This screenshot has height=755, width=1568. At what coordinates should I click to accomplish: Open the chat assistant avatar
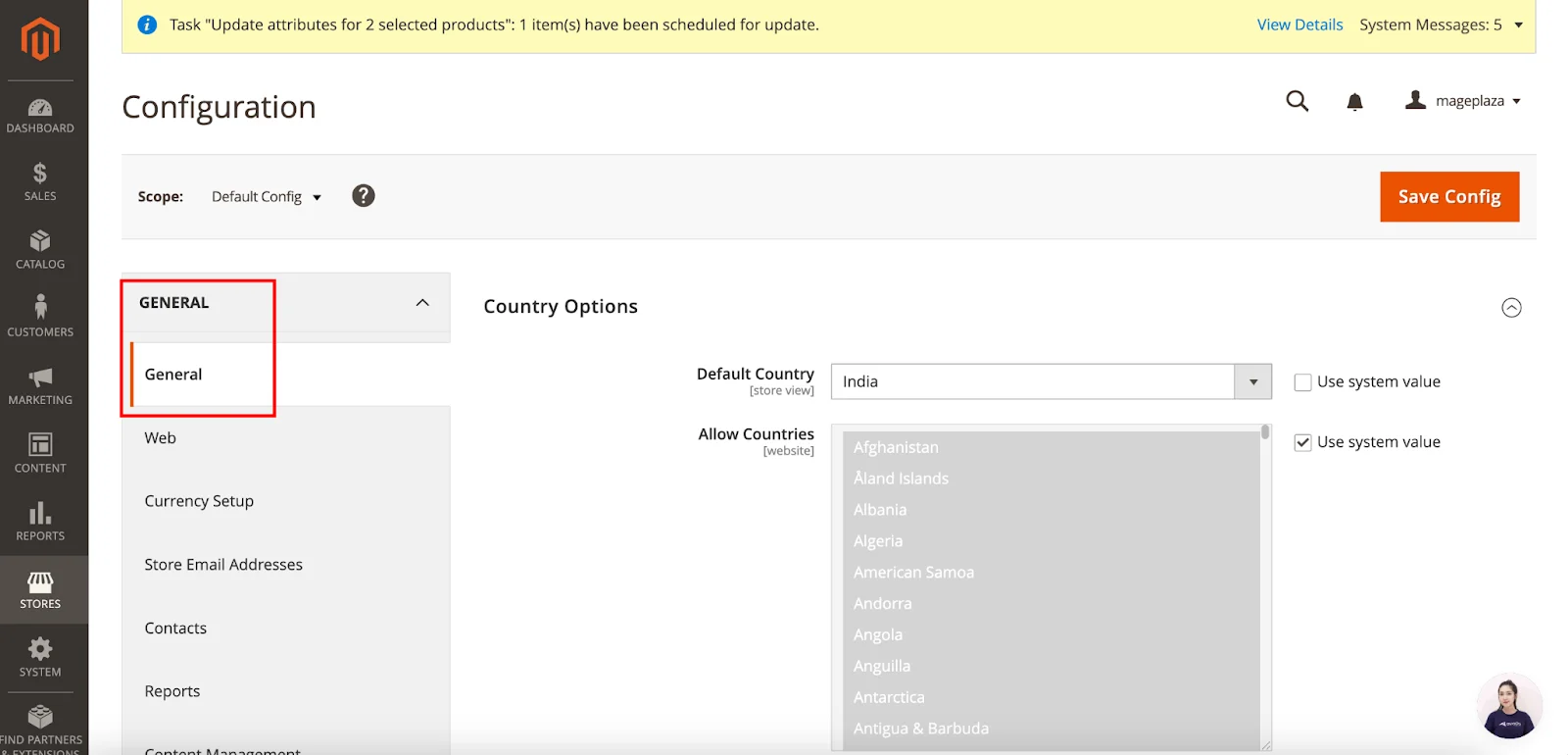click(1509, 706)
